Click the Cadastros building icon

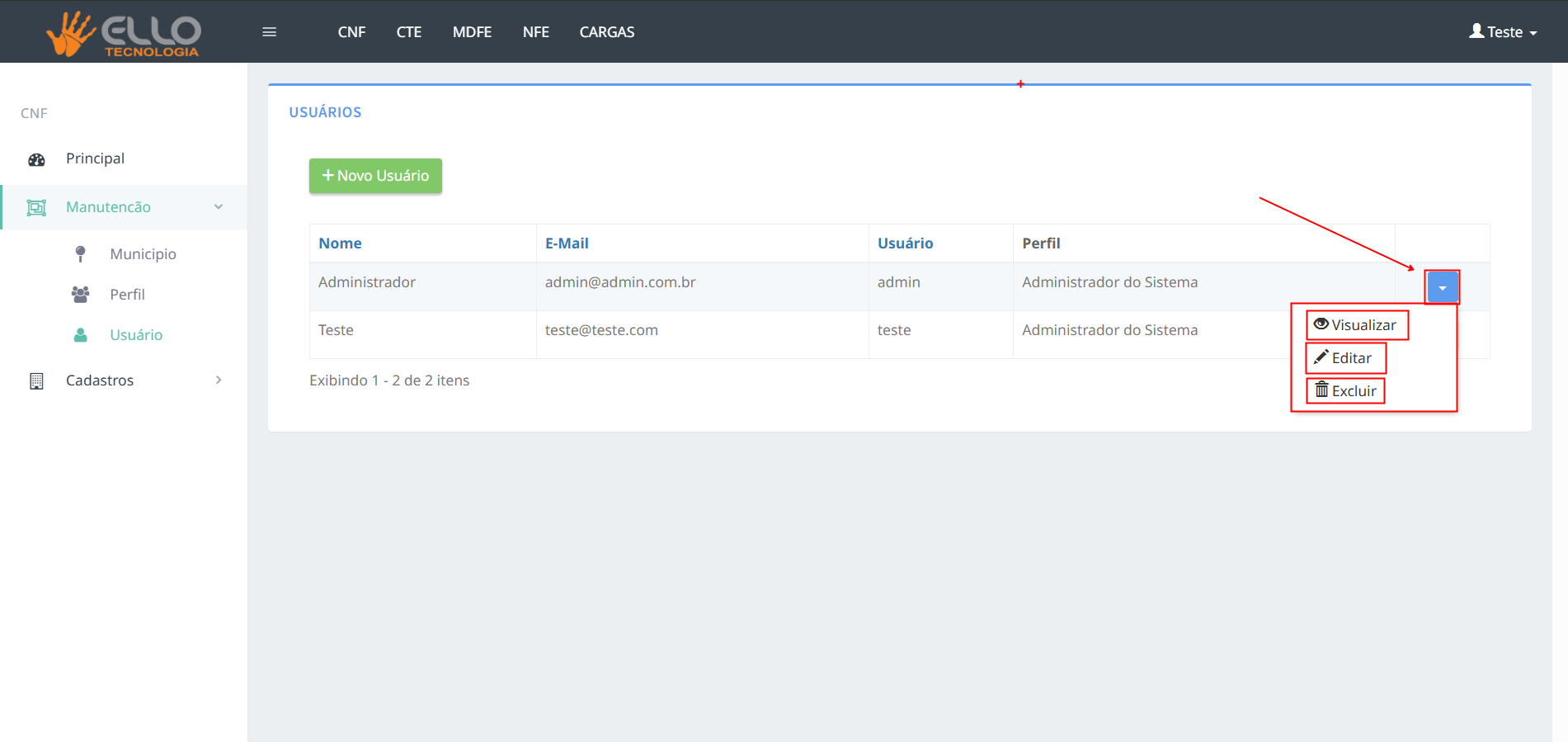[x=36, y=380]
